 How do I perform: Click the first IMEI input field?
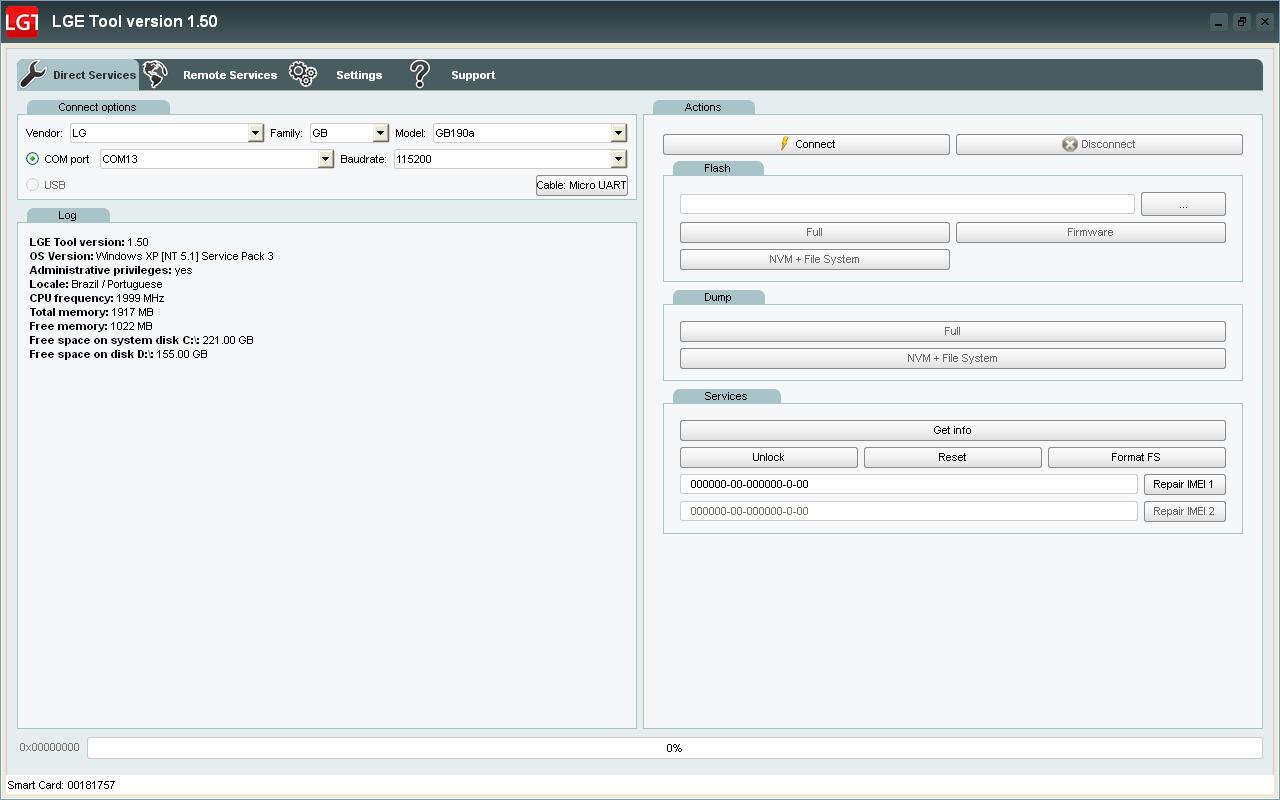pos(909,484)
